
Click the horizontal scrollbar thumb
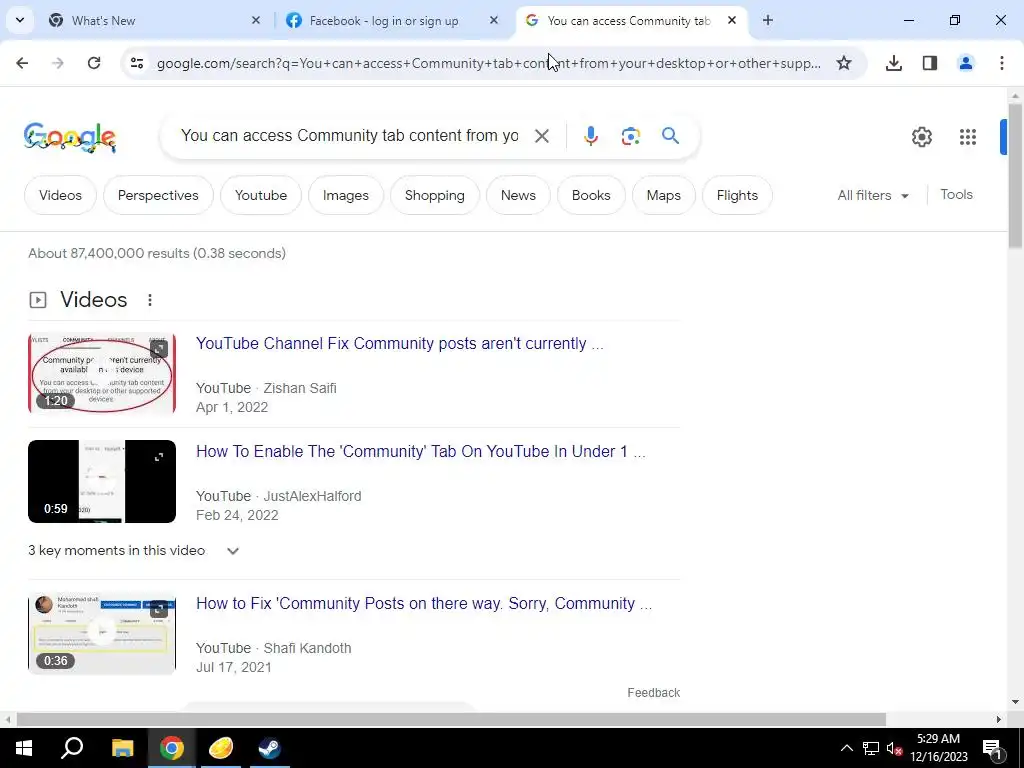[451, 720]
